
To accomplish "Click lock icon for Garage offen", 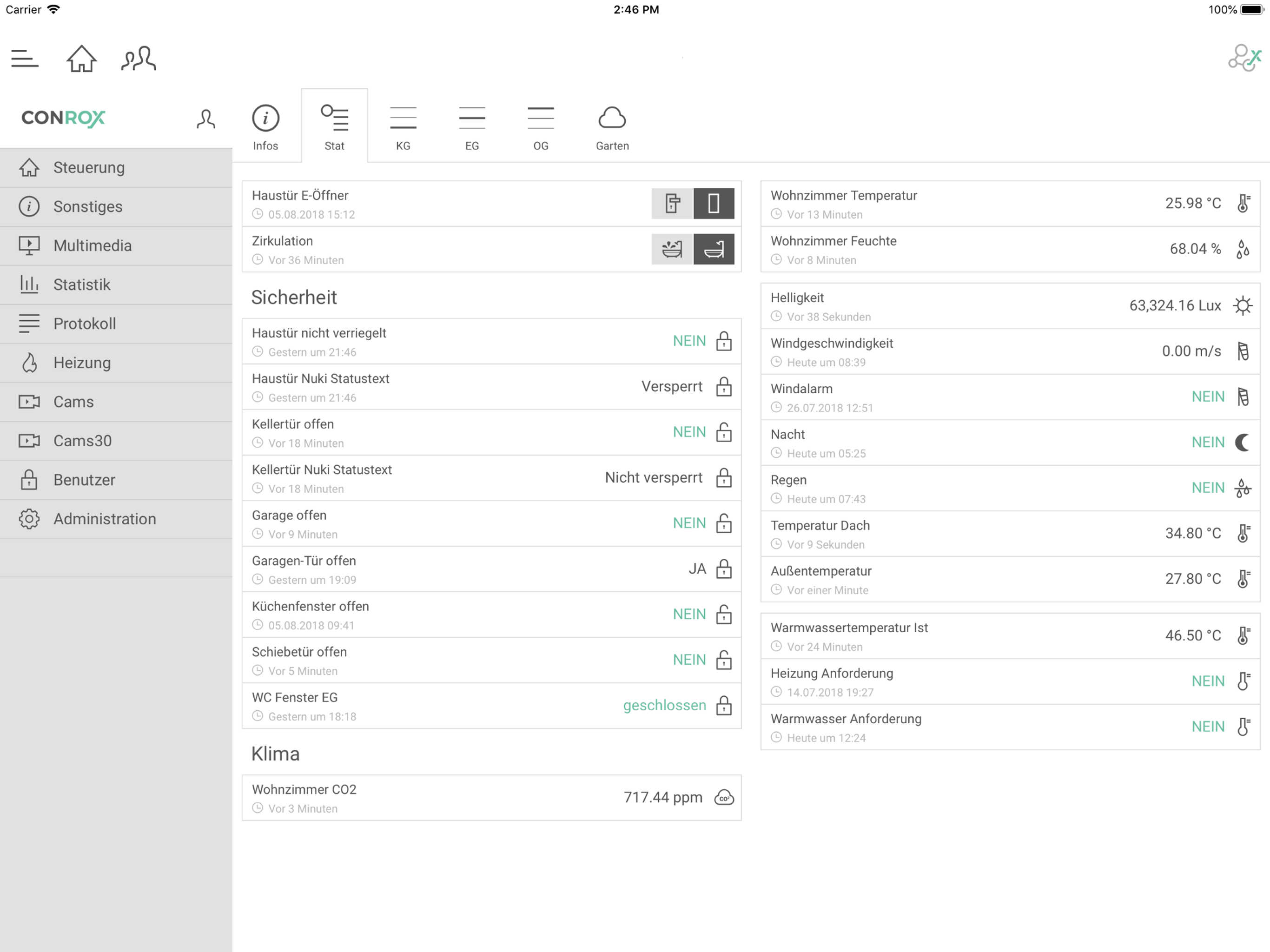I will pos(724,523).
